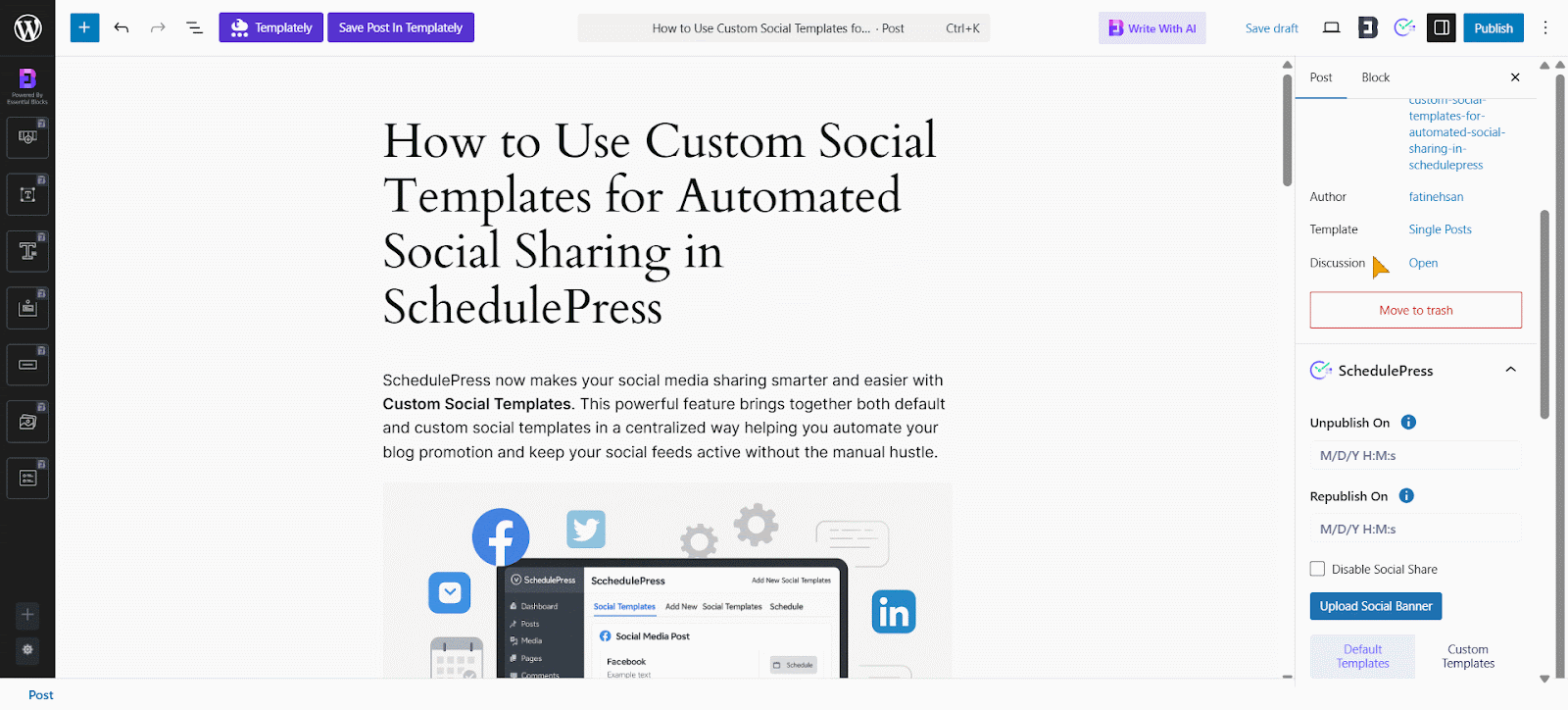Image resolution: width=1568 pixels, height=710 pixels.
Task: Publish the post
Action: 1494,27
